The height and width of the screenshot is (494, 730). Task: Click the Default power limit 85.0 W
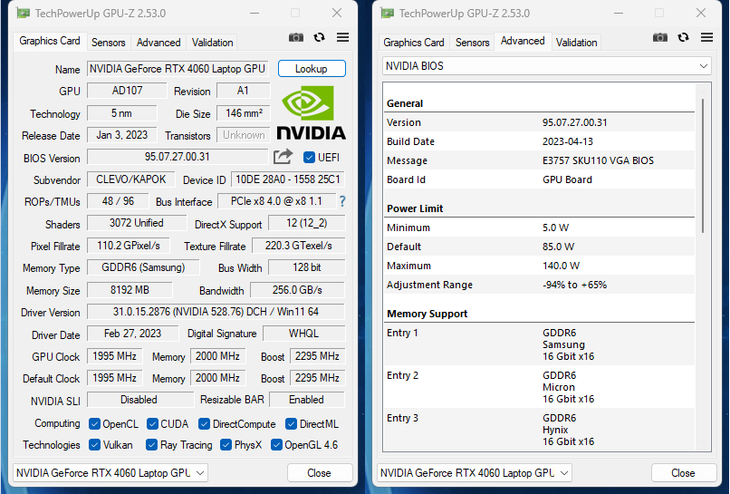pos(558,247)
